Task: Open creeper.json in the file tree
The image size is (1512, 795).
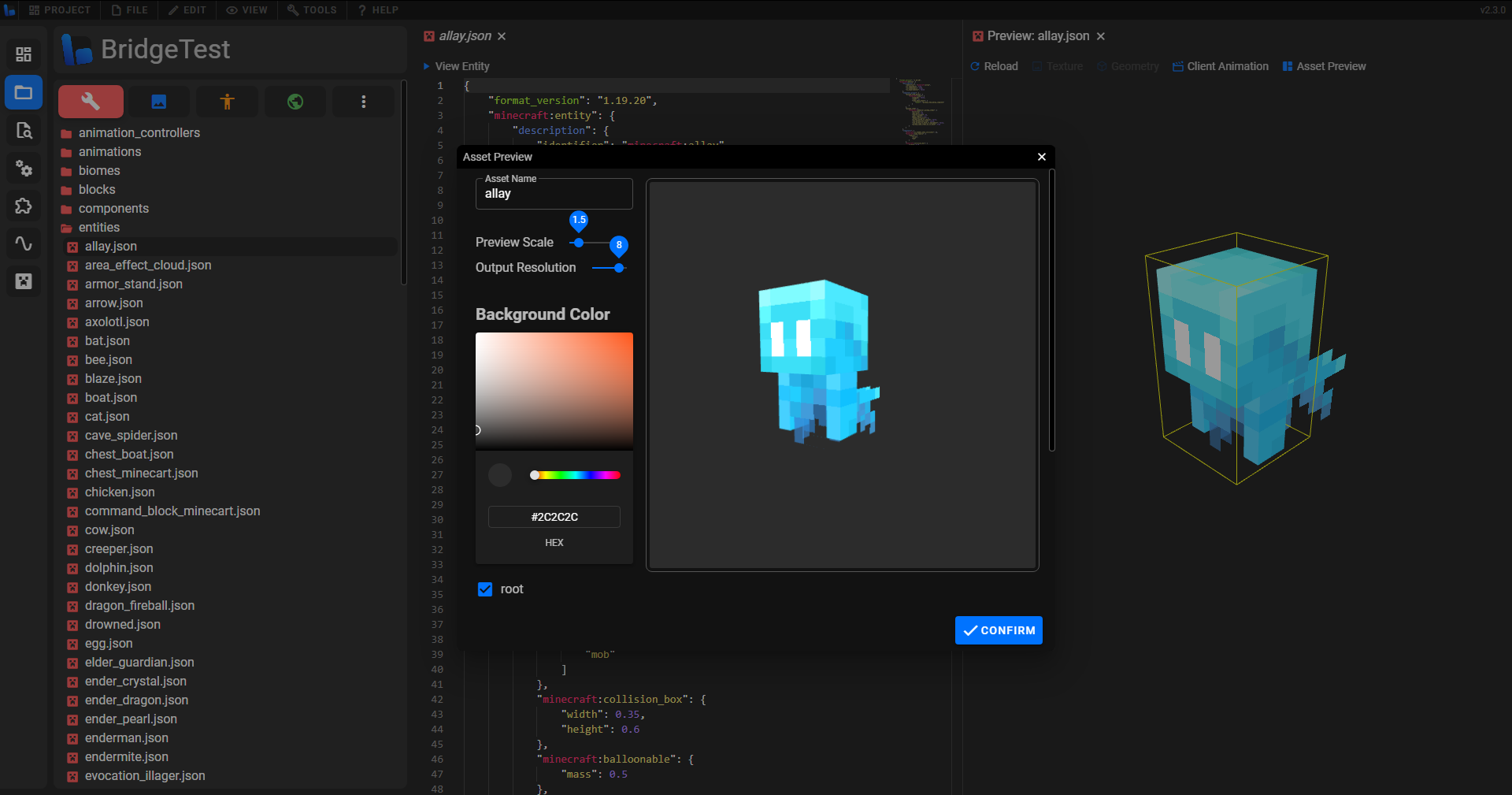Action: tap(118, 549)
